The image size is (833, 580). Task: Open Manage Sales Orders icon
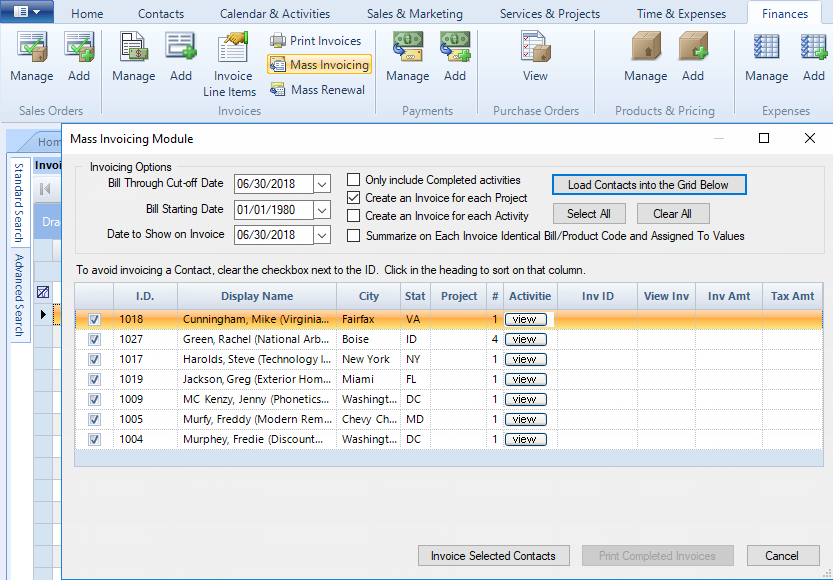click(32, 56)
